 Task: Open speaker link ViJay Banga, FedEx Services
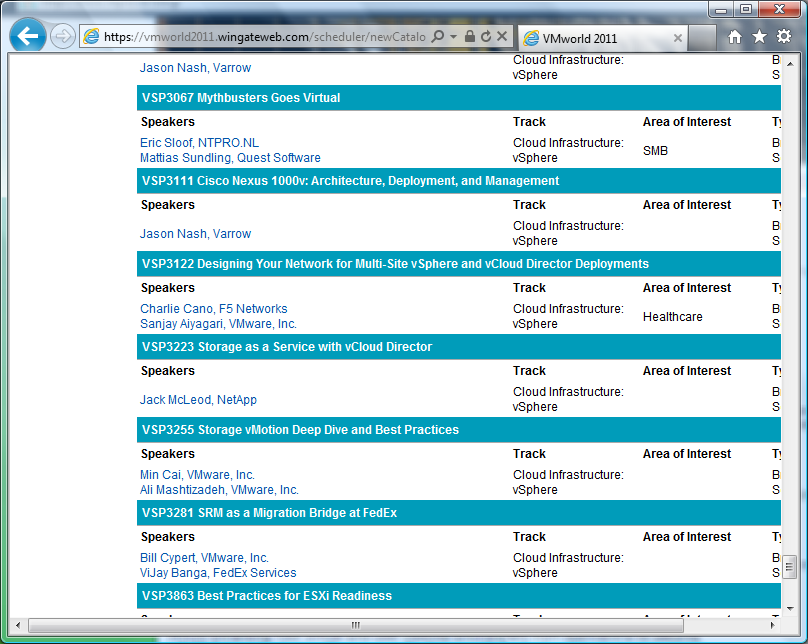click(218, 572)
